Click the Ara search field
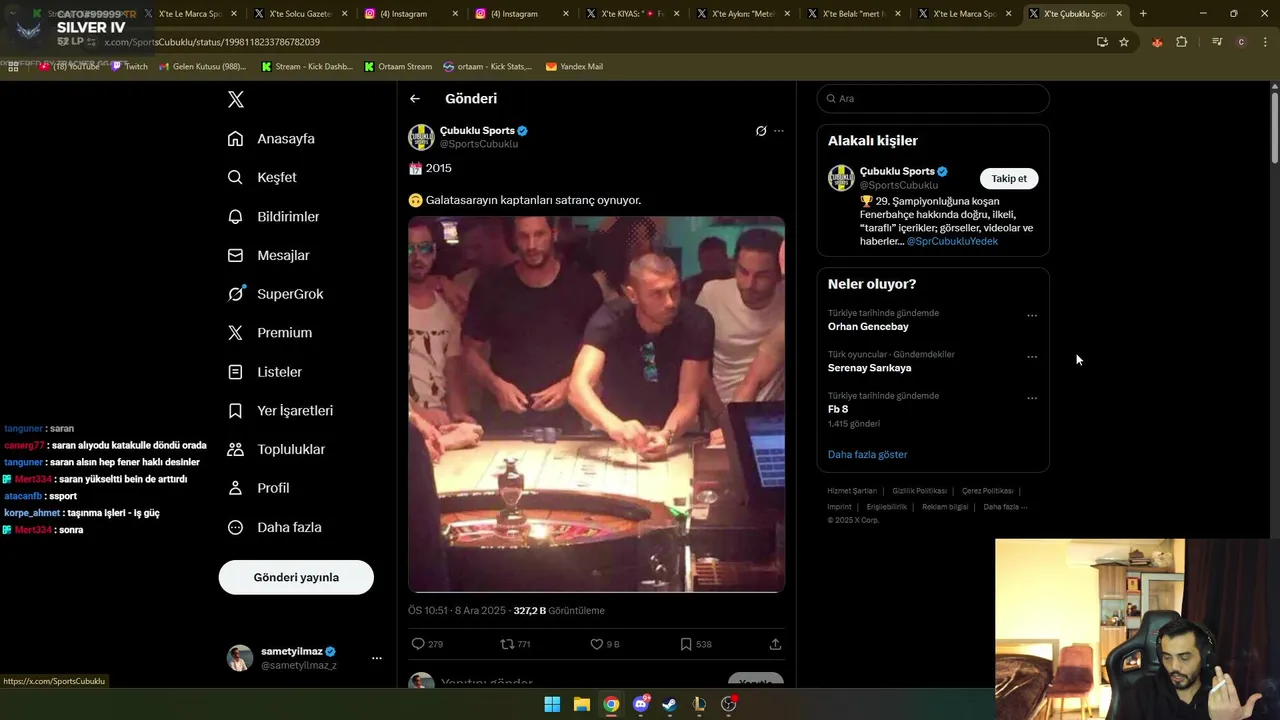 933,99
